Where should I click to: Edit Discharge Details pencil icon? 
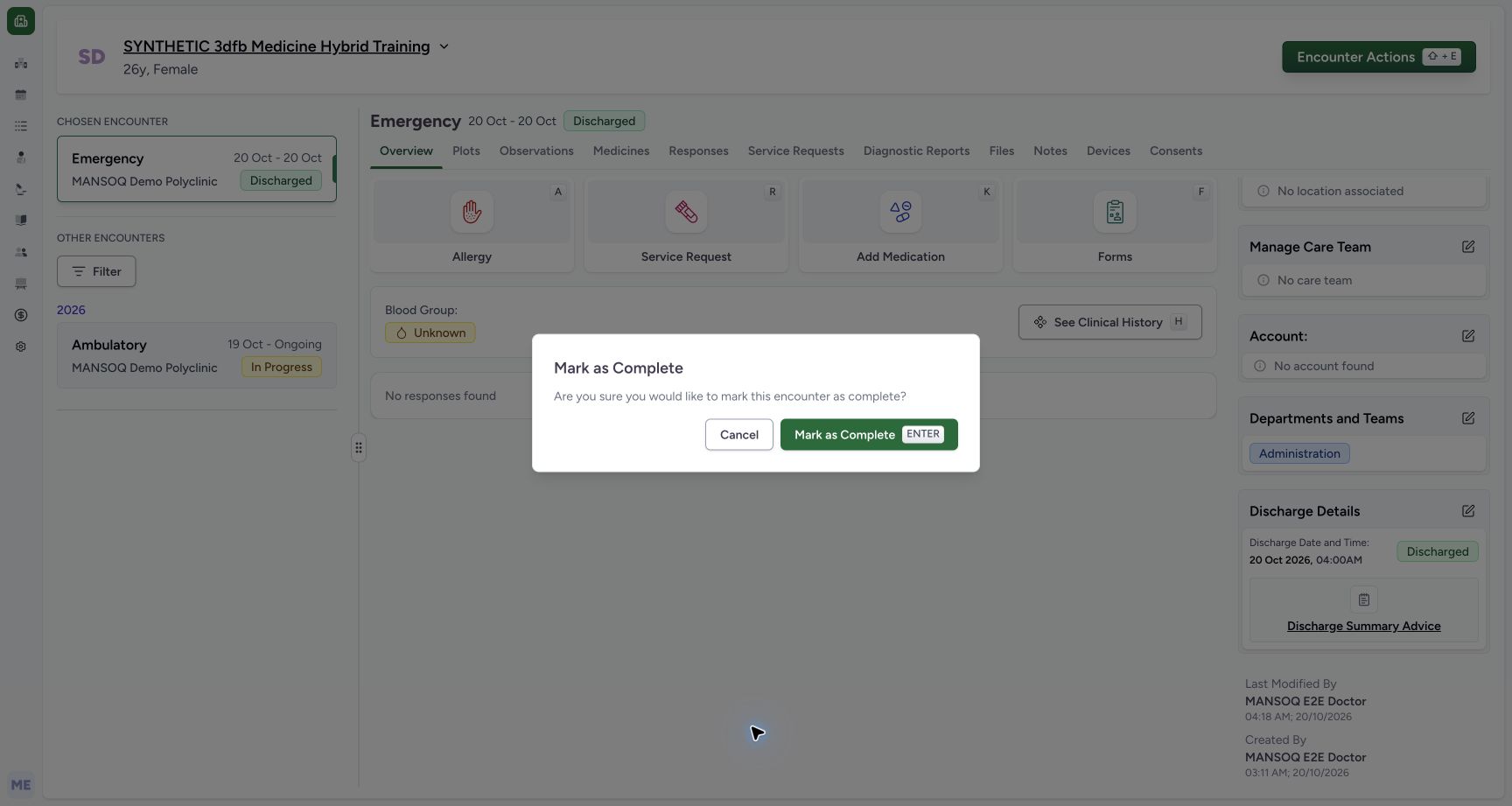(1468, 511)
